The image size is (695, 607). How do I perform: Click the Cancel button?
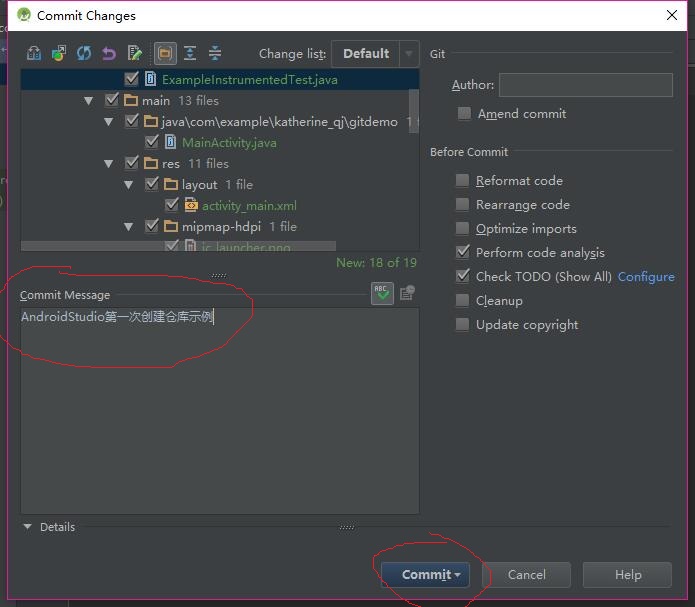point(526,575)
